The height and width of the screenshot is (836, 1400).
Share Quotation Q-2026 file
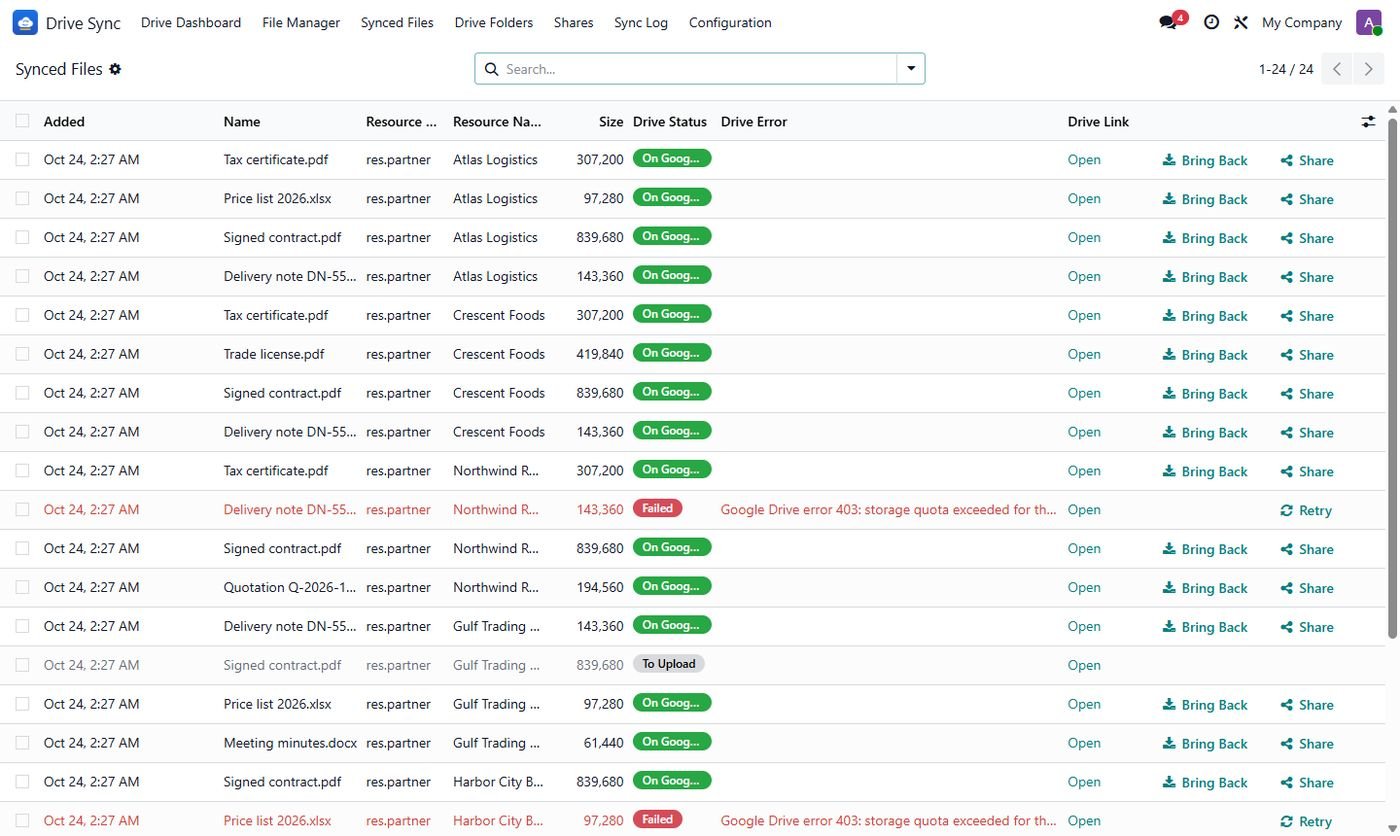tap(1307, 588)
